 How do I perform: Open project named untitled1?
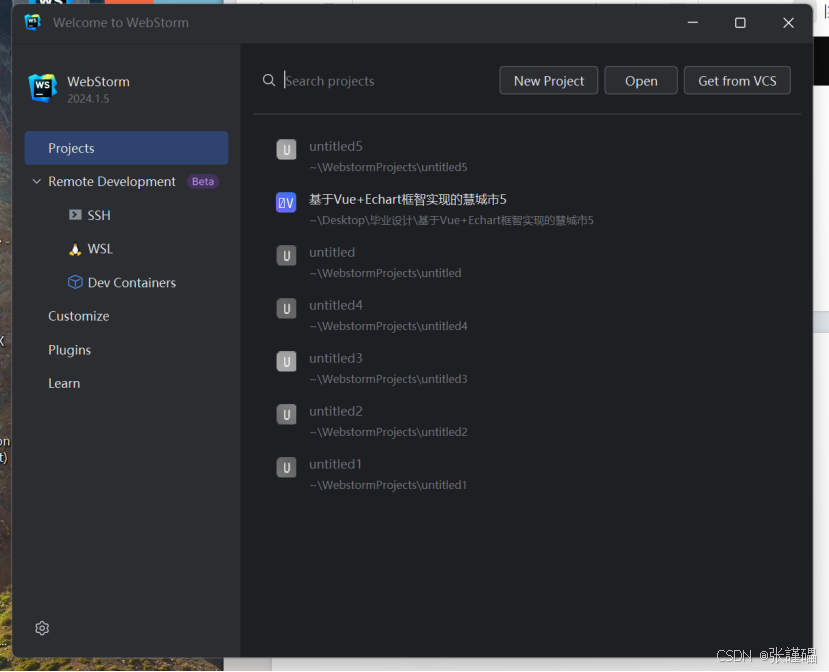click(x=335, y=464)
